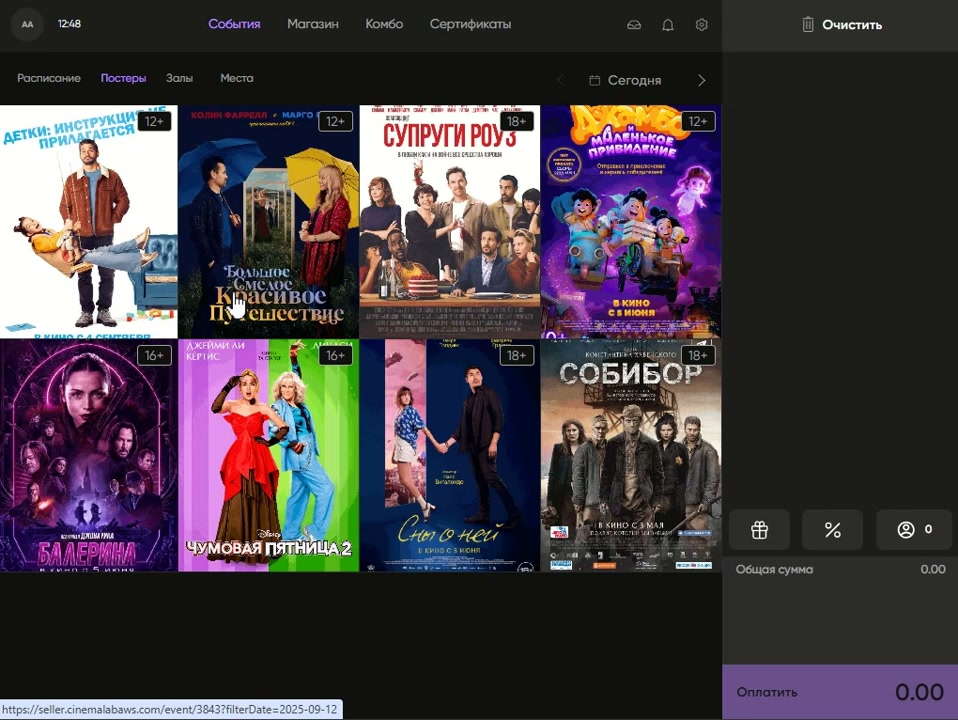Image resolution: width=958 pixels, height=720 pixels.
Task: Open the Балерина poster
Action: tap(89, 455)
